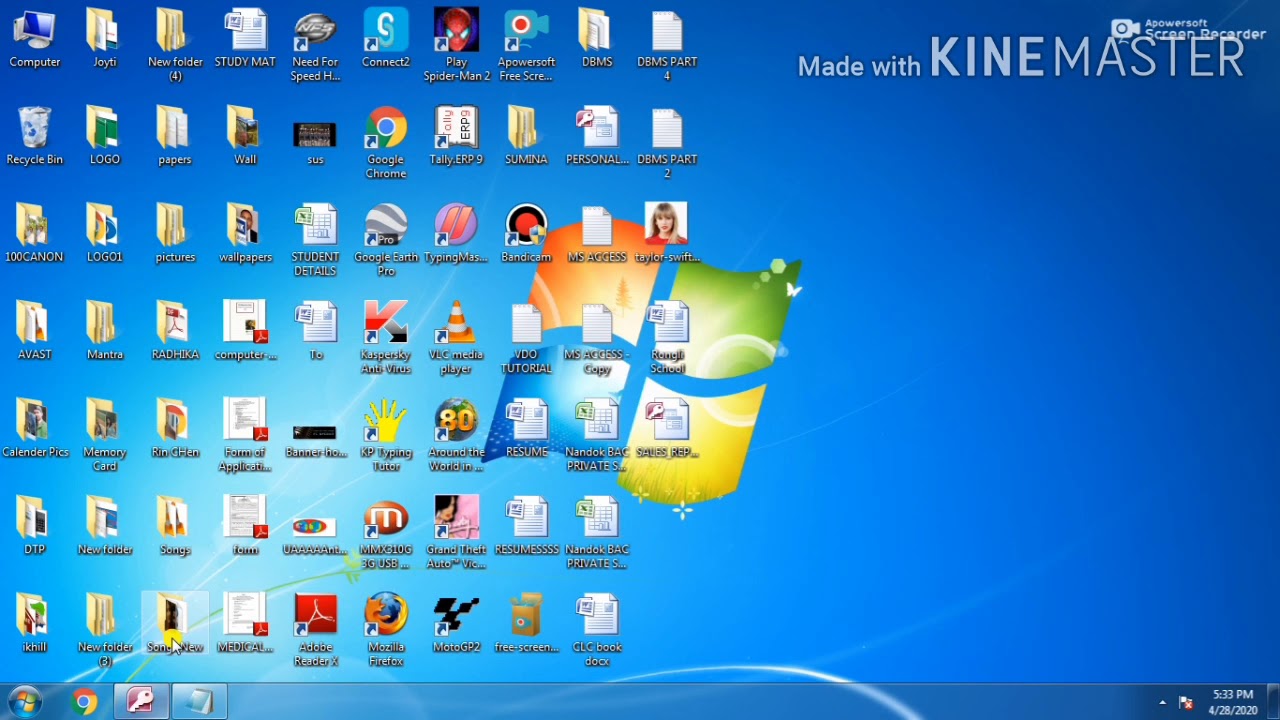Image resolution: width=1280 pixels, height=720 pixels.
Task: Select the Joyti folder
Action: click(x=105, y=40)
